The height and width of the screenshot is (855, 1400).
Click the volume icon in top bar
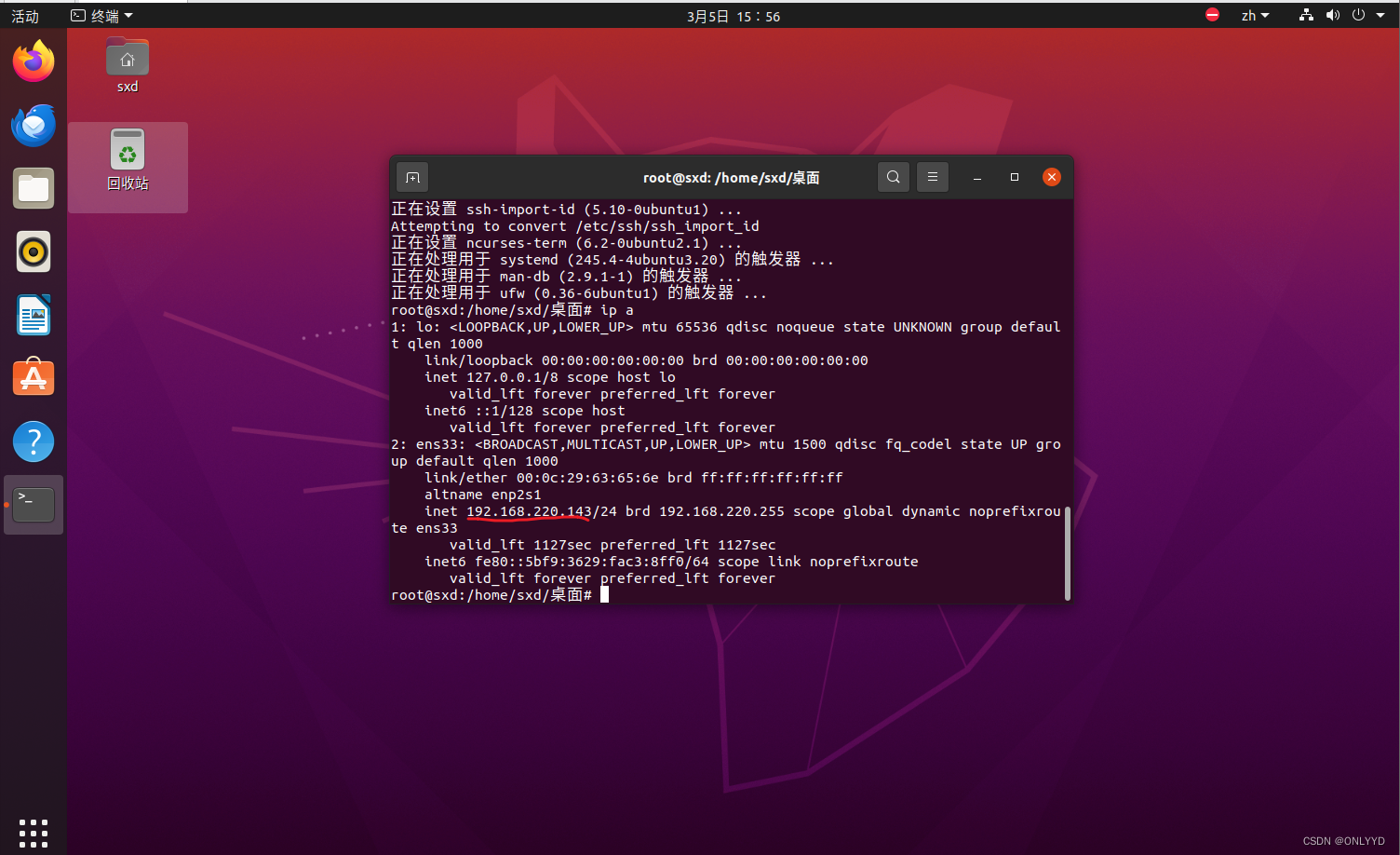1333,16
